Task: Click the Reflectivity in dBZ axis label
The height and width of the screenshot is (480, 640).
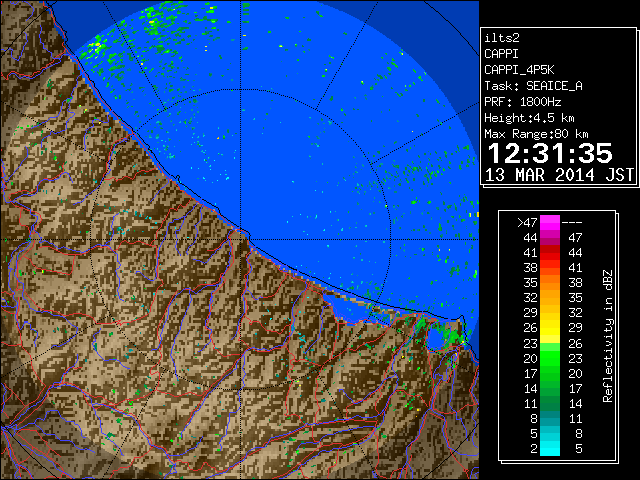Action: pos(608,336)
